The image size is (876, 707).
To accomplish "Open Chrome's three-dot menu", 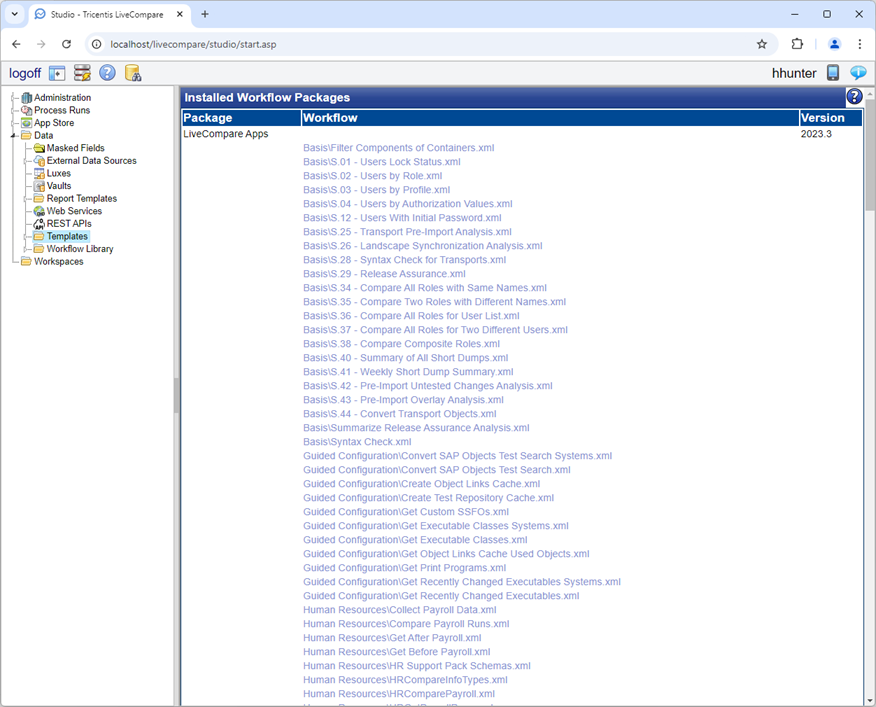I will click(x=860, y=44).
